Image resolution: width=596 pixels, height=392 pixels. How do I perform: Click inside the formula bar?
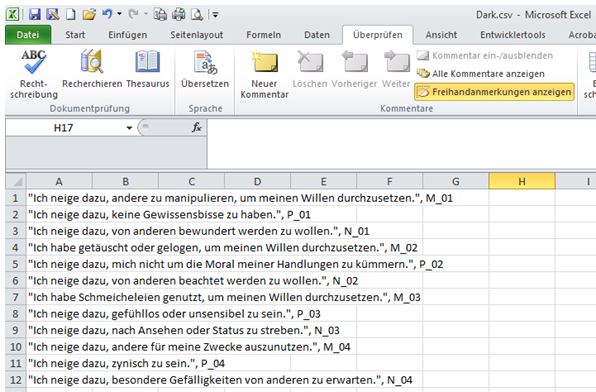[x=401, y=144]
